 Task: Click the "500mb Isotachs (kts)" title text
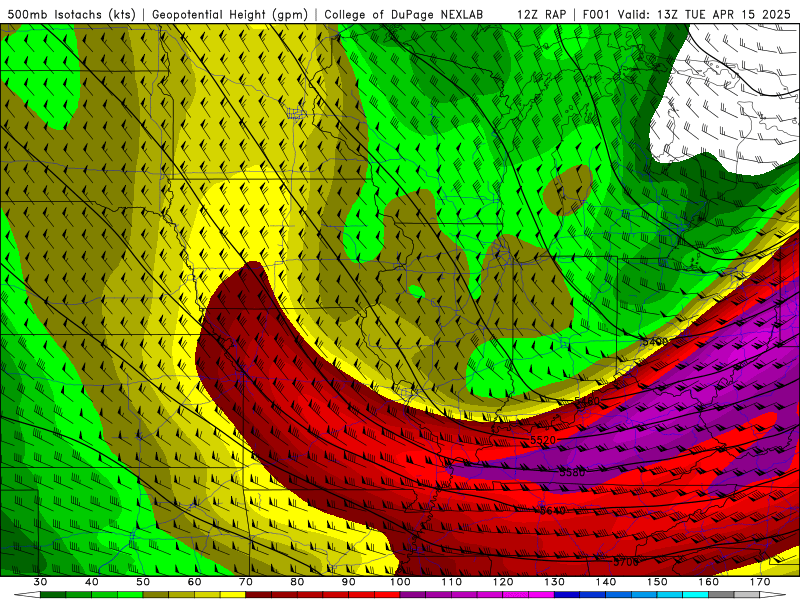(72, 14)
